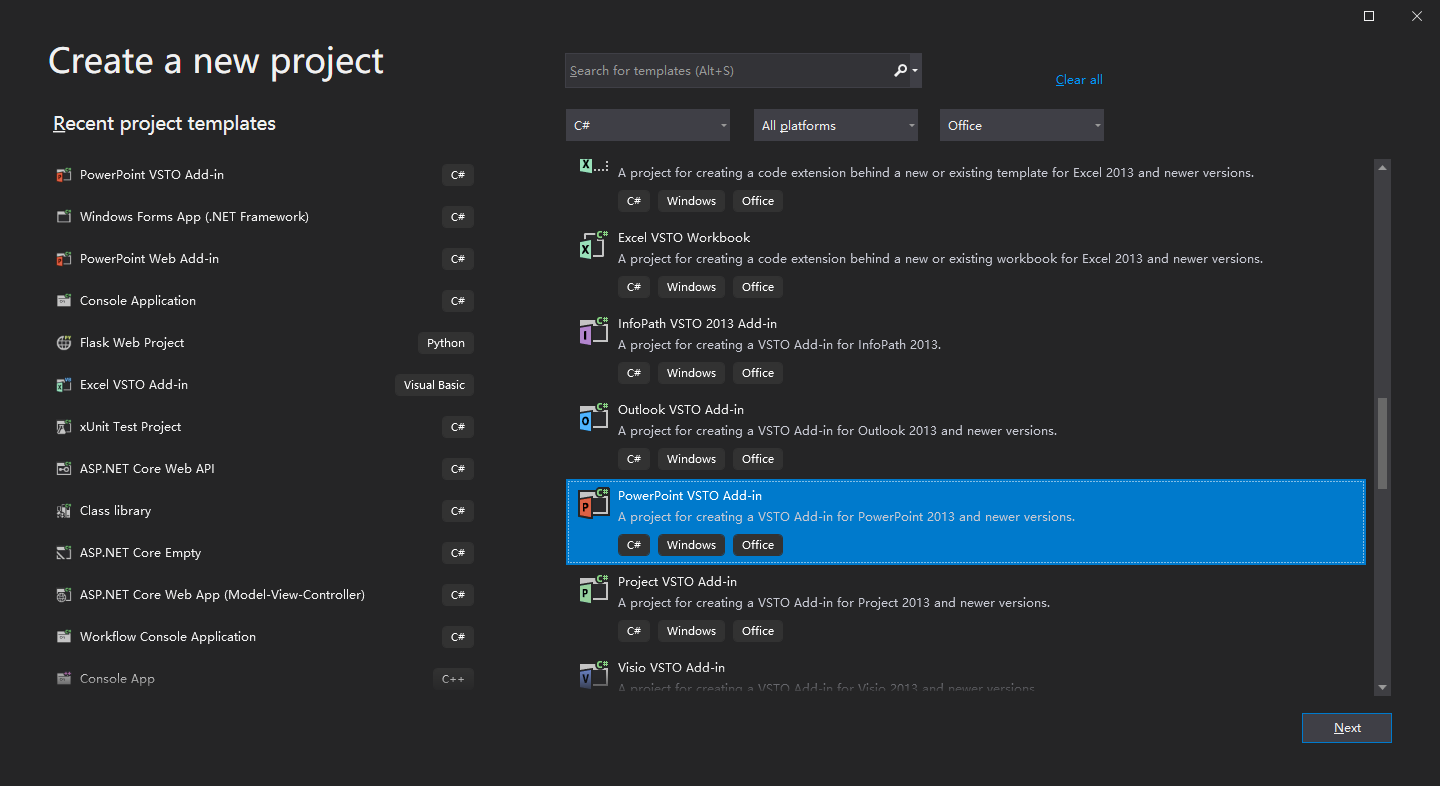
Task: Click Windows tag under Outlook VSTO Add-in
Action: click(x=691, y=459)
